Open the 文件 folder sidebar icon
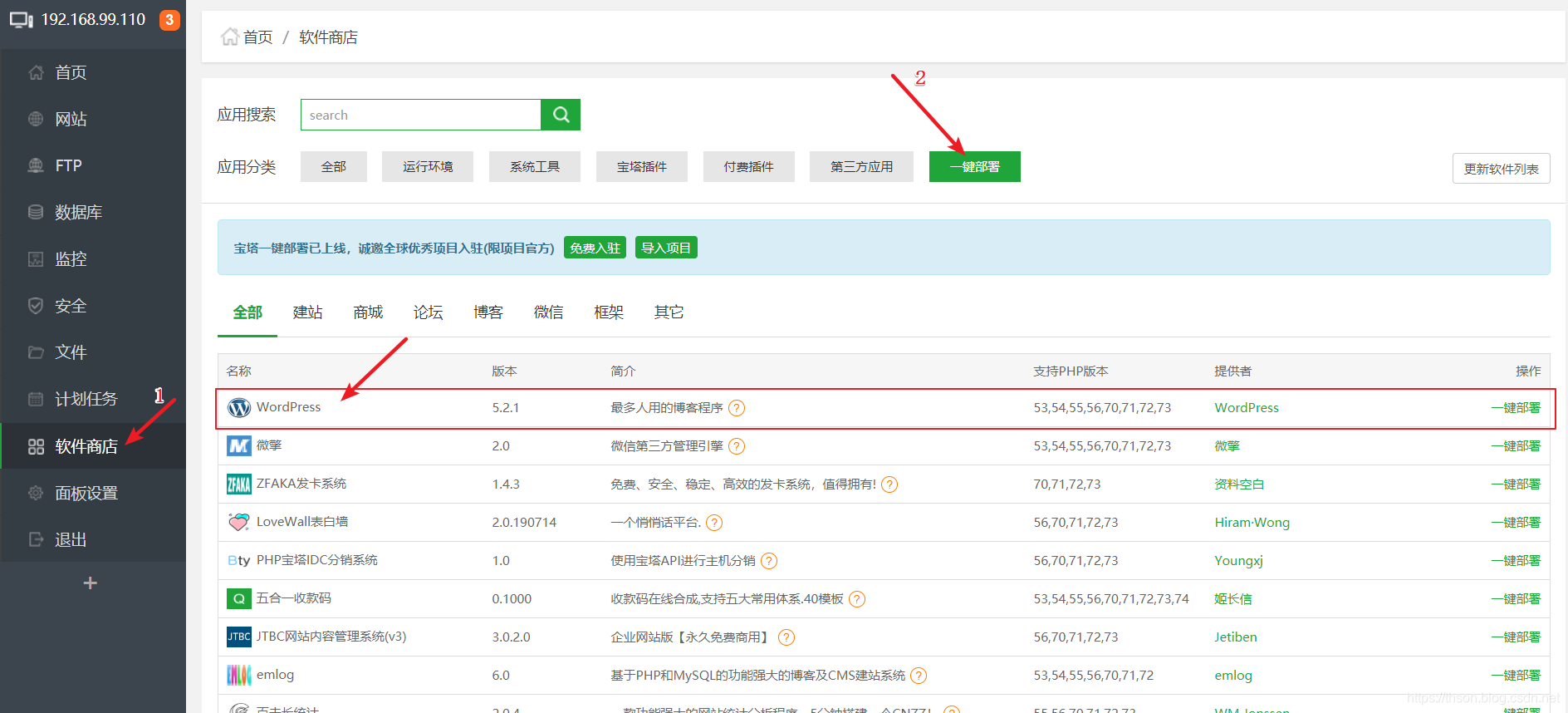Image resolution: width=1568 pixels, height=713 pixels. (x=36, y=352)
